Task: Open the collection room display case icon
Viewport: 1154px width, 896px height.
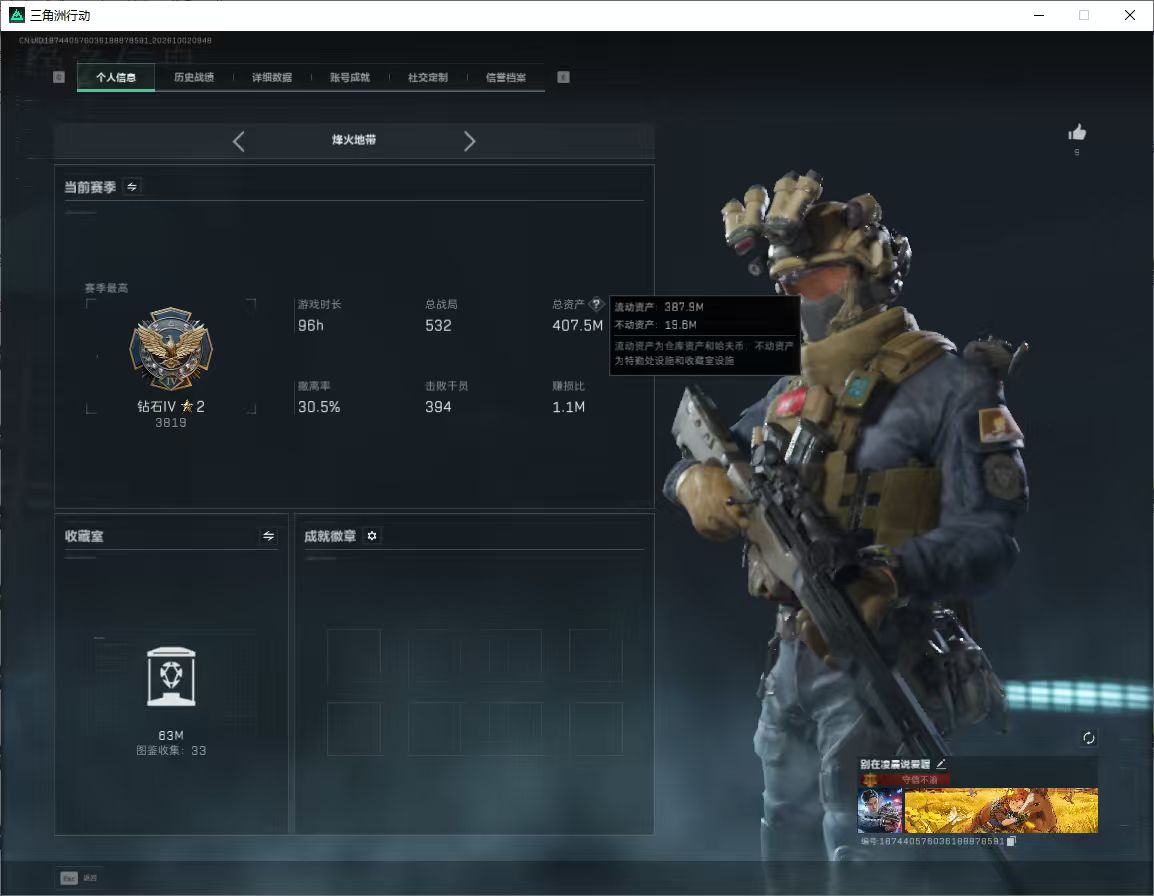Action: (171, 677)
